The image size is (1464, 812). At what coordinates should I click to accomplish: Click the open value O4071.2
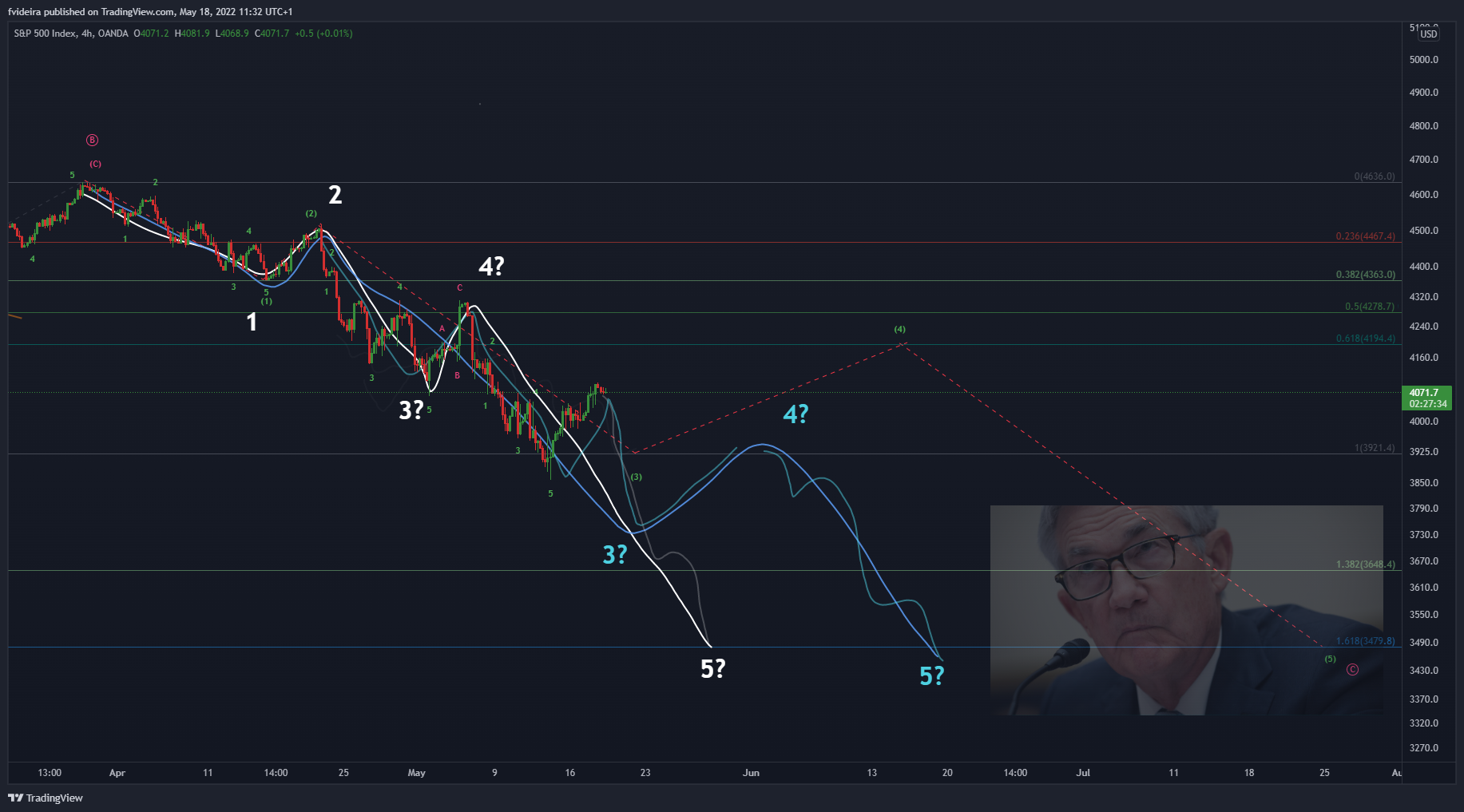[151, 34]
